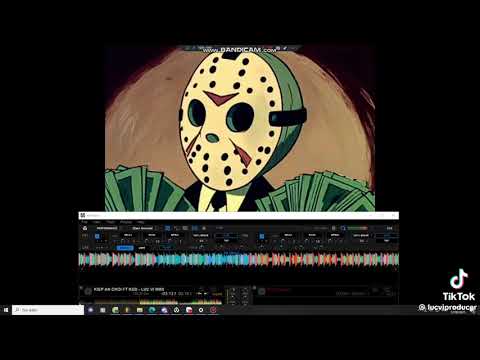Click the horizontal scrolling waveform display
This screenshot has height=360, width=480.
click(239, 260)
